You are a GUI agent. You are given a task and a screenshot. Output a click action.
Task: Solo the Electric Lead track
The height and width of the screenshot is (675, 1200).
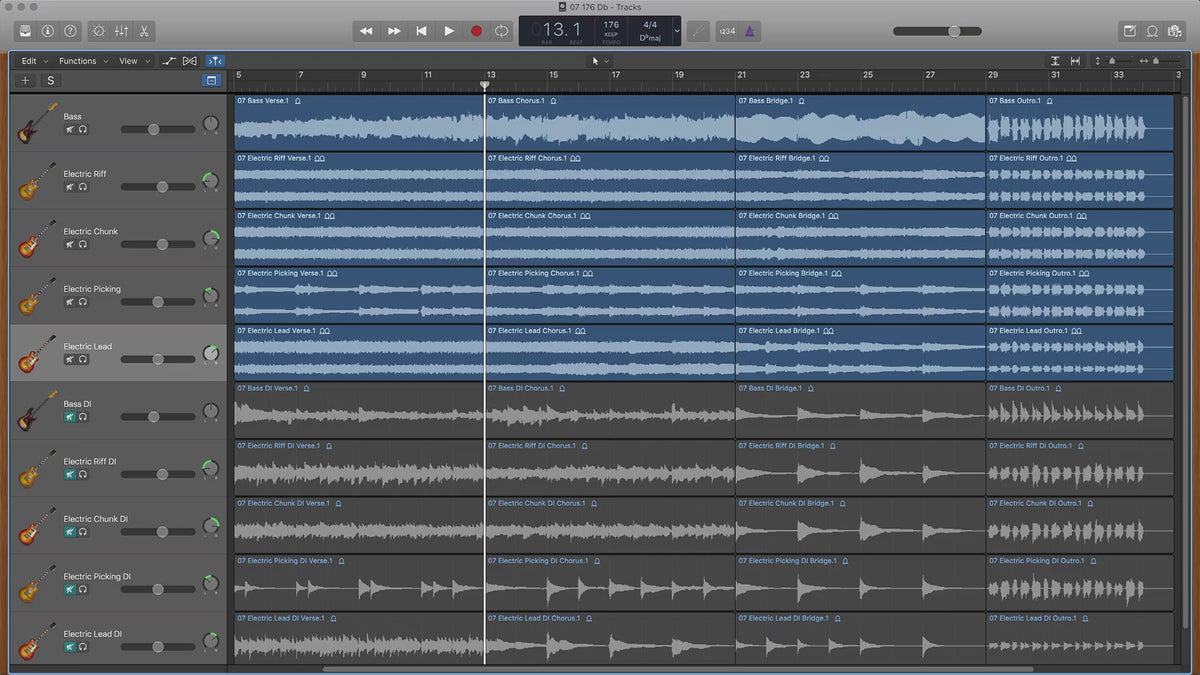click(x=83, y=359)
